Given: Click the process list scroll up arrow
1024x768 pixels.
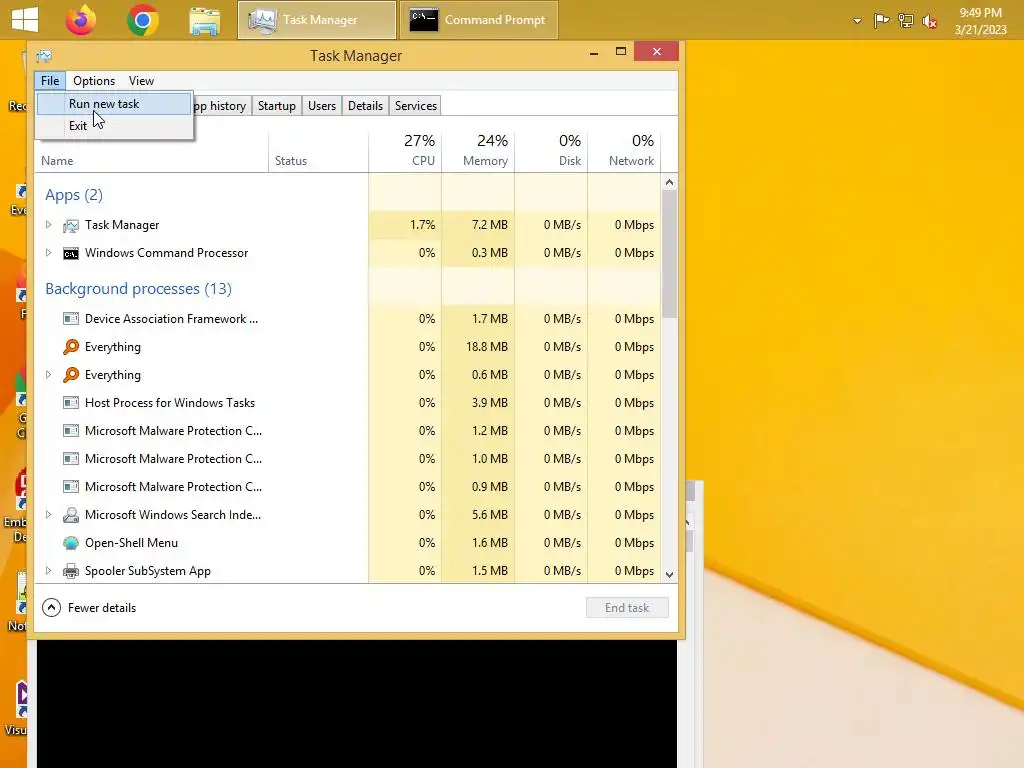Looking at the screenshot, I should pos(669,182).
